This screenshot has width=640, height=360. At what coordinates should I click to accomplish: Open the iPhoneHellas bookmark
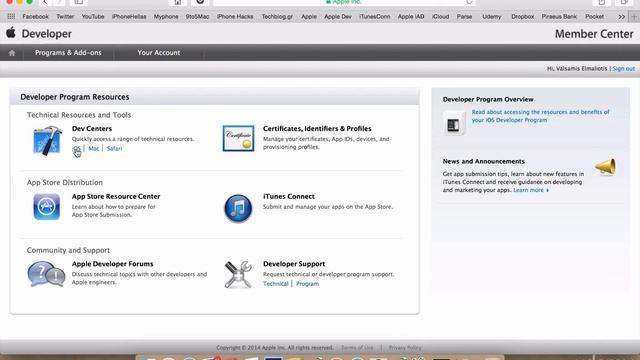pos(129,17)
